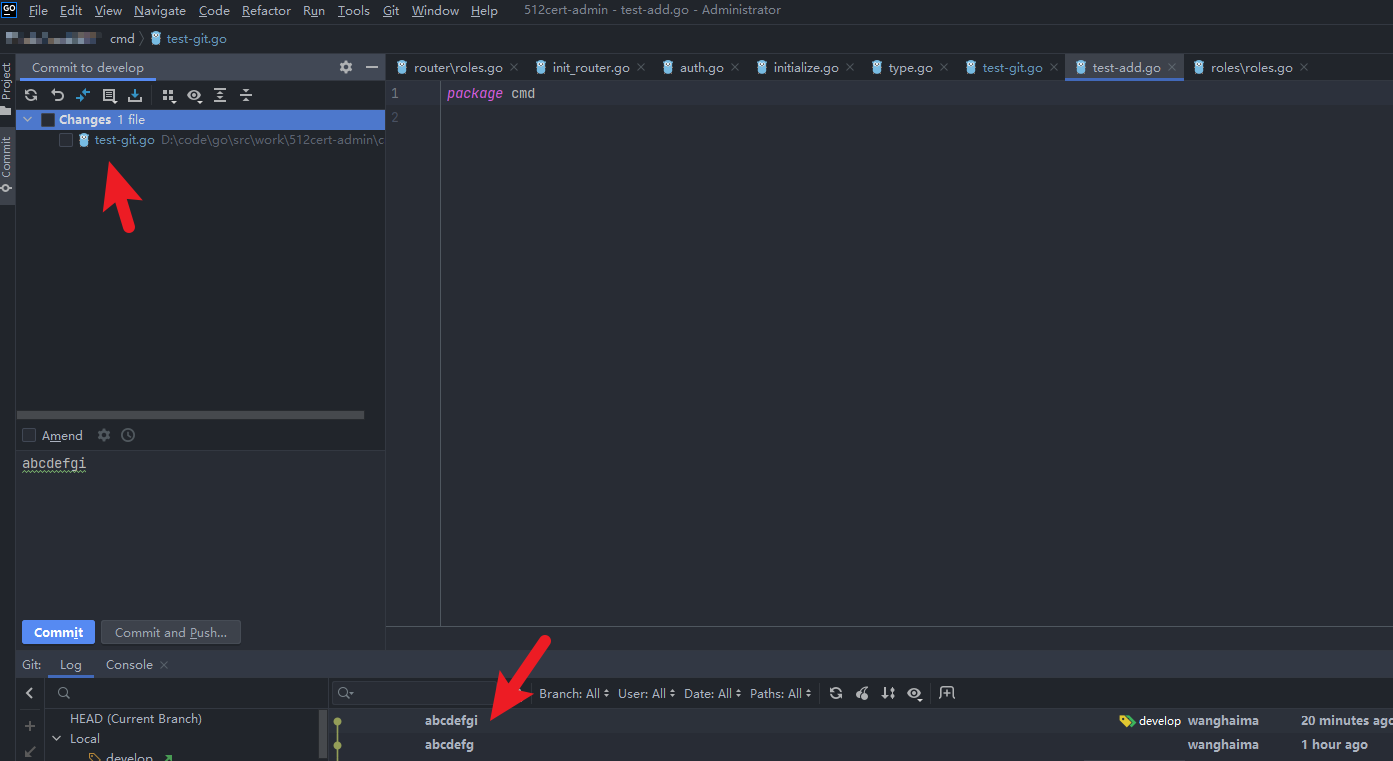This screenshot has width=1393, height=761.
Task: Collapse the Local branches node
Action: click(x=57, y=739)
